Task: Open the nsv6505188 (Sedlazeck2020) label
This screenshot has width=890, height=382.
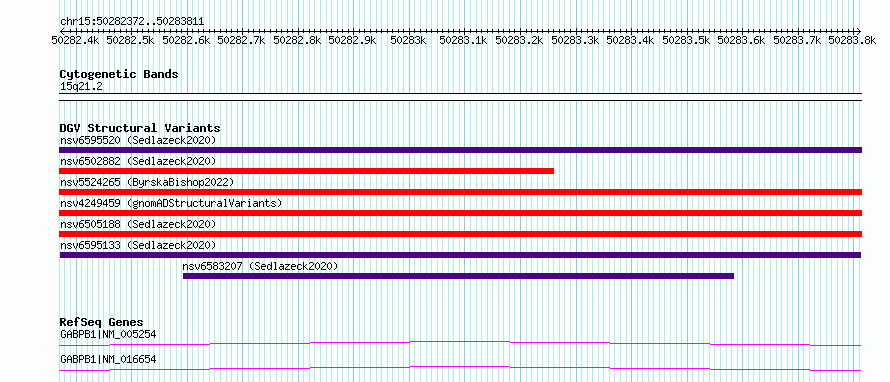Action: click(x=138, y=224)
